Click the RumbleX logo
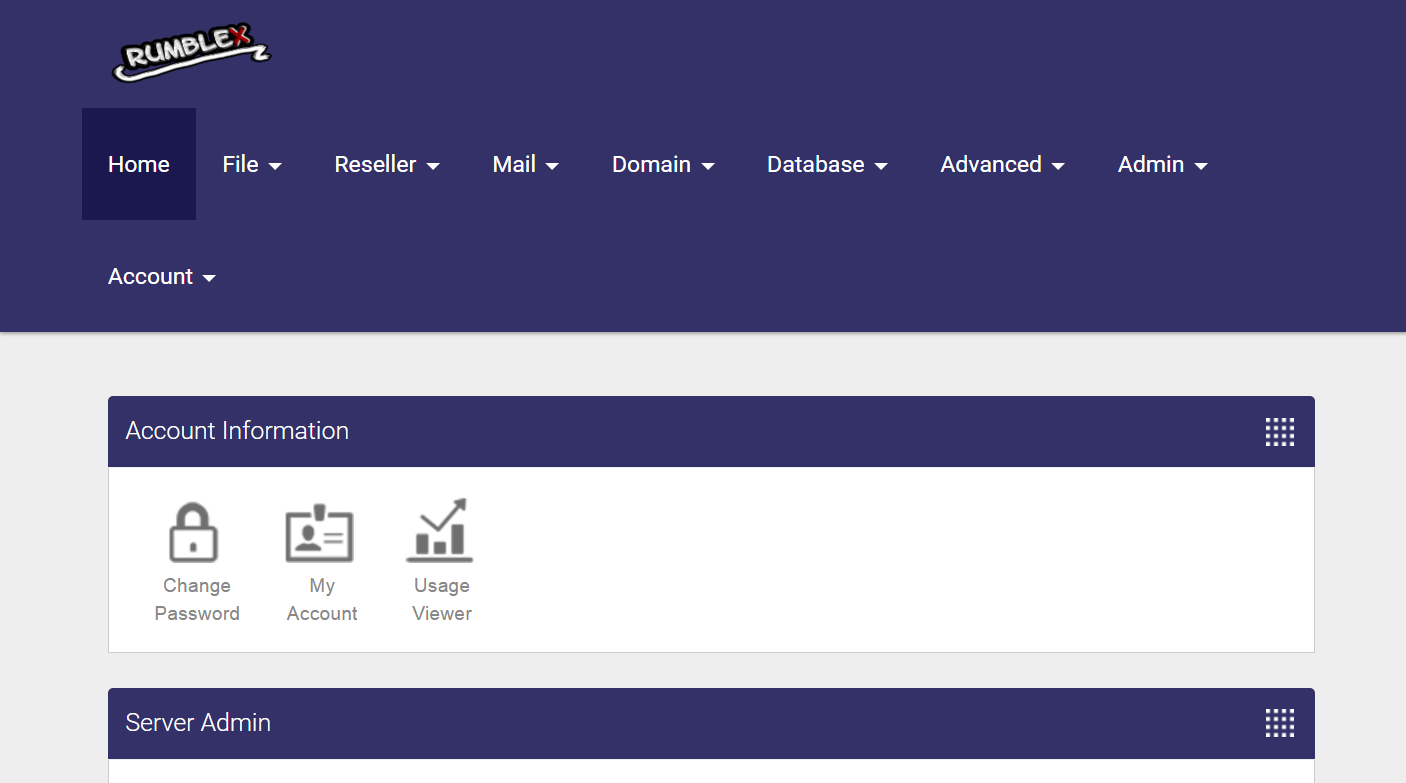 (x=190, y=53)
